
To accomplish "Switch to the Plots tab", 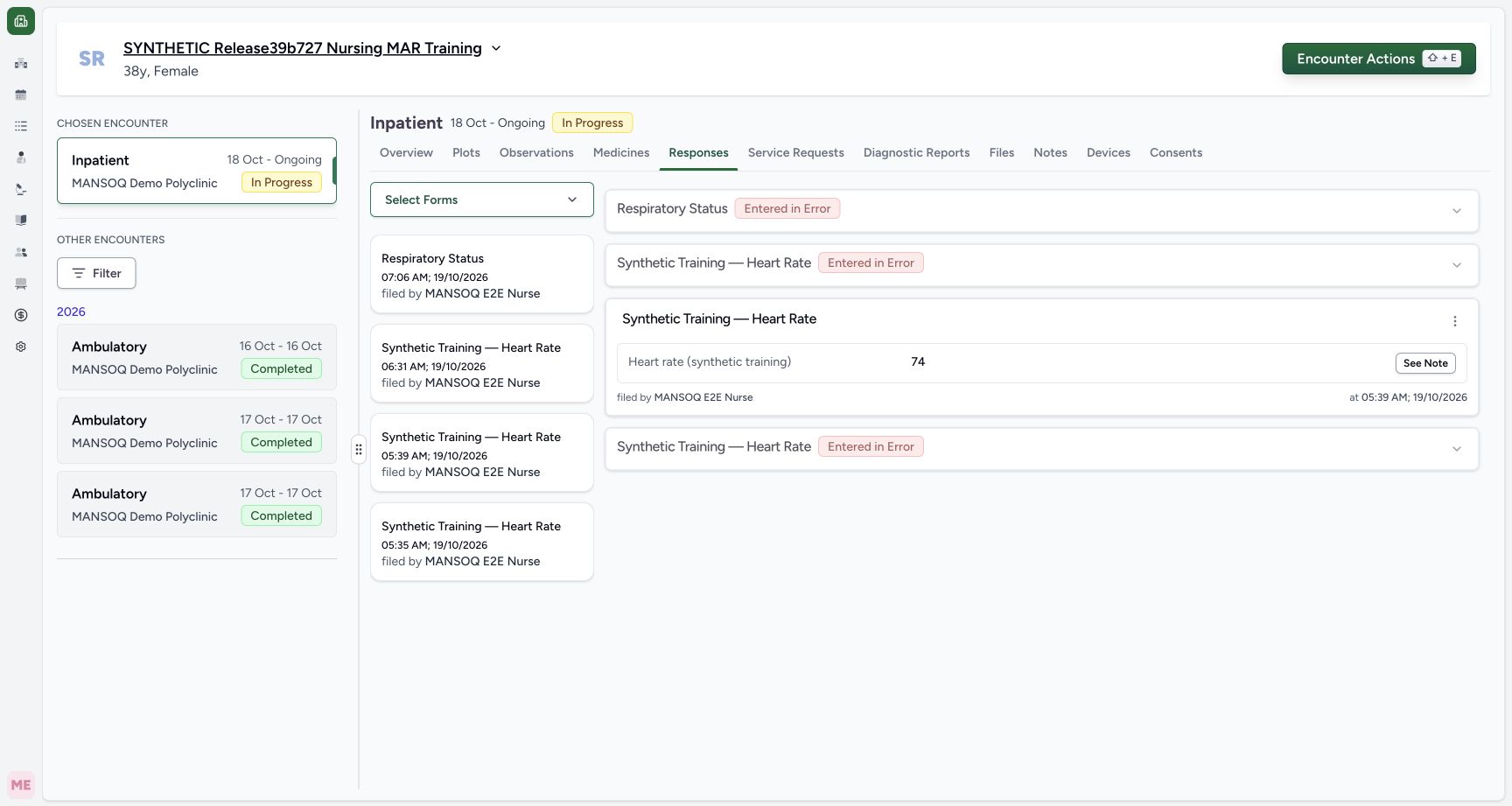I will click(466, 152).
